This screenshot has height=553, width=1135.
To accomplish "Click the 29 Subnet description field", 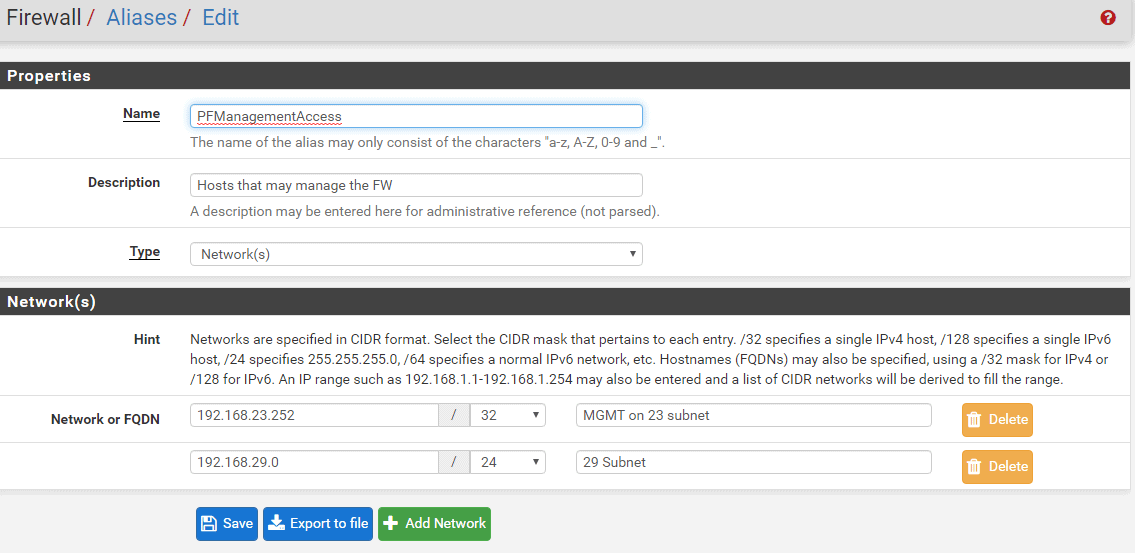I will click(754, 462).
